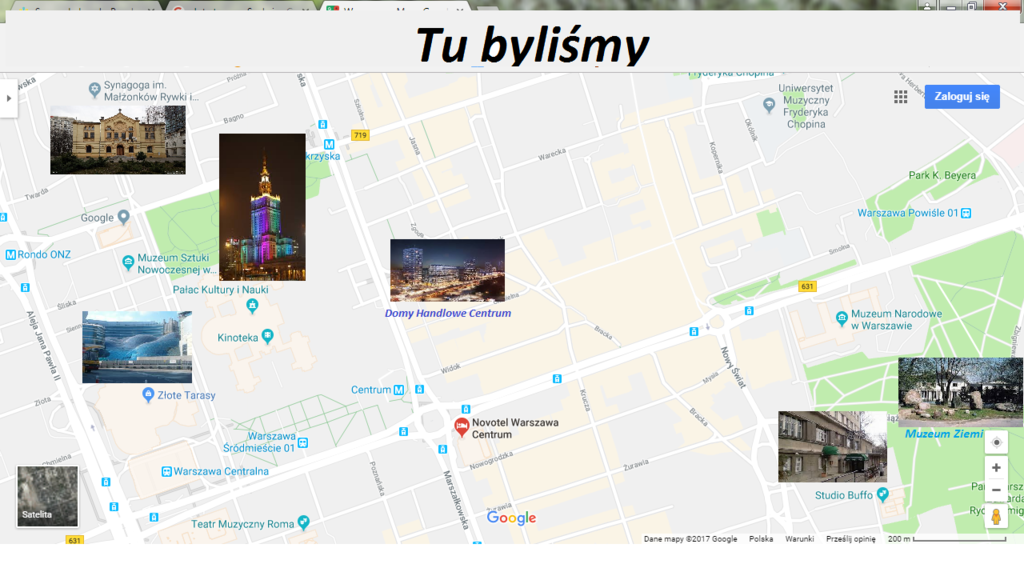
Task: Open the Google apps grid
Action: tap(901, 97)
